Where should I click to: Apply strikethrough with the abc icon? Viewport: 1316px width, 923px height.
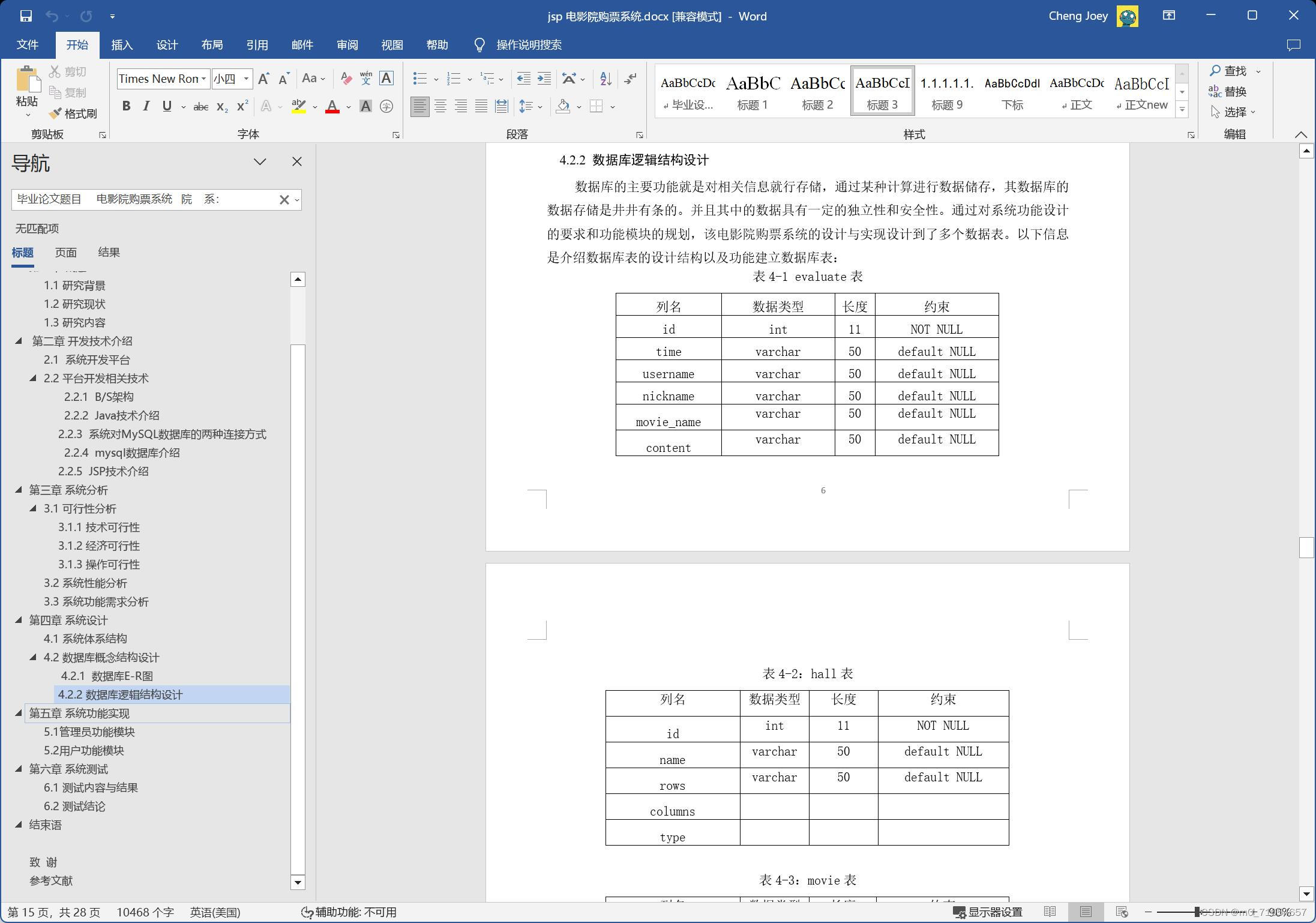tap(200, 107)
